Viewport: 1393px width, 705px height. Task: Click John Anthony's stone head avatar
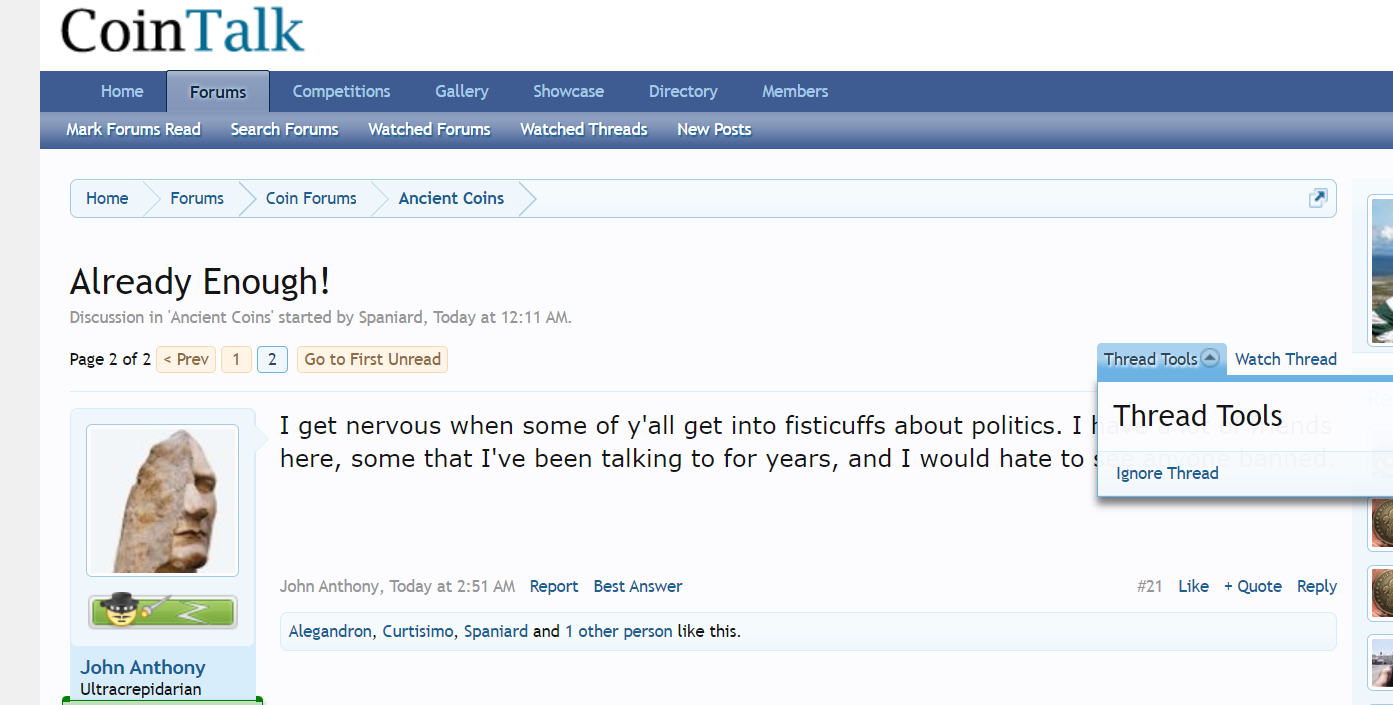tap(162, 500)
